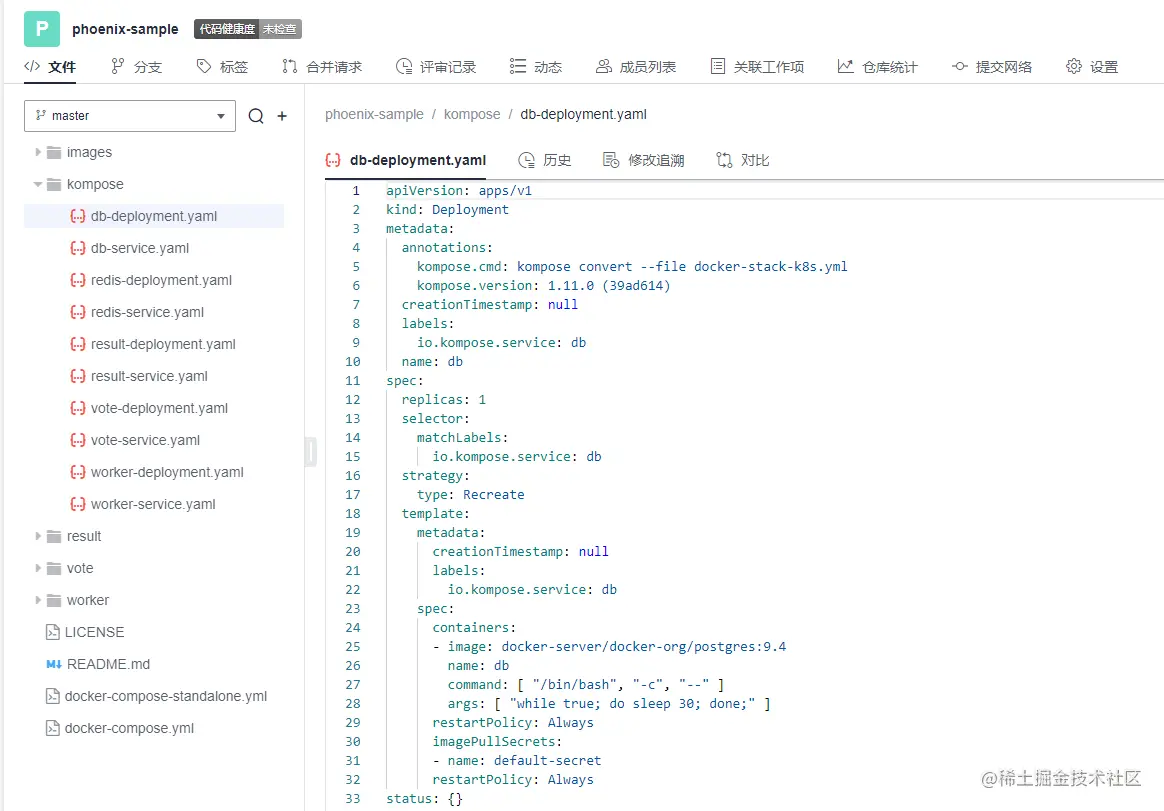Screen dimensions: 1164x811
Task: Click the phoenix-sample project avatar icon
Action: click(42, 29)
